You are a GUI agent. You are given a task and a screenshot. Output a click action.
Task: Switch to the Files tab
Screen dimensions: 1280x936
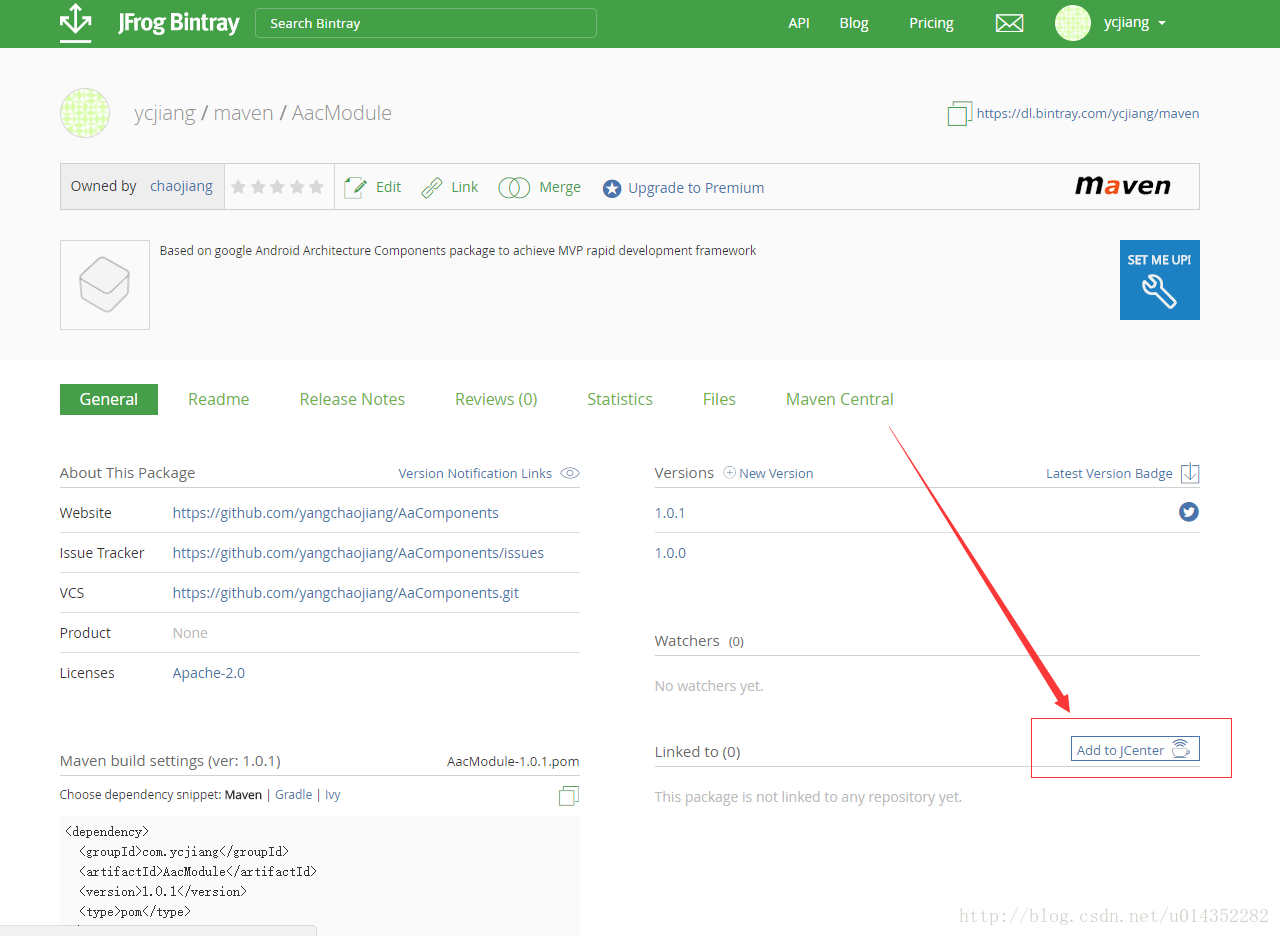[719, 399]
